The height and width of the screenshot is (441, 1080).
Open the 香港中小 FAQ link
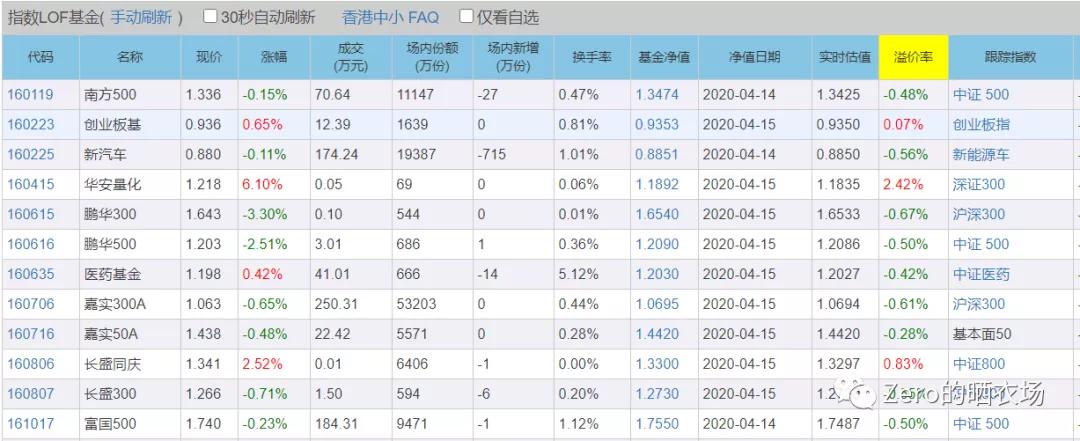pyautogui.click(x=390, y=17)
